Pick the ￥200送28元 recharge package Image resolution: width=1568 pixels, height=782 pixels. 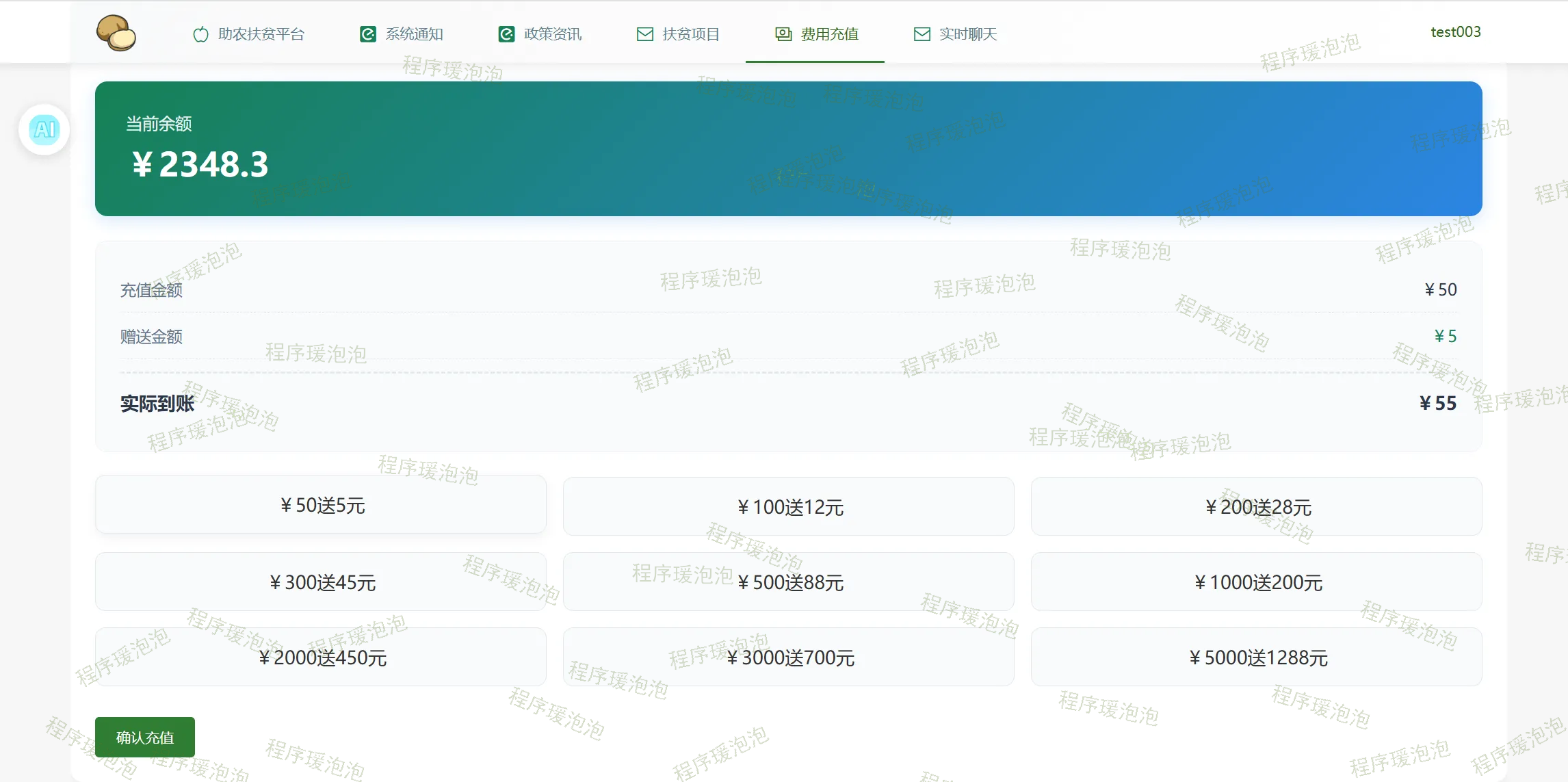1256,507
